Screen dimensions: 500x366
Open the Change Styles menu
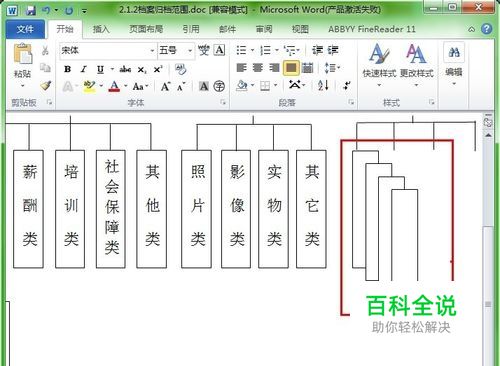[416, 64]
